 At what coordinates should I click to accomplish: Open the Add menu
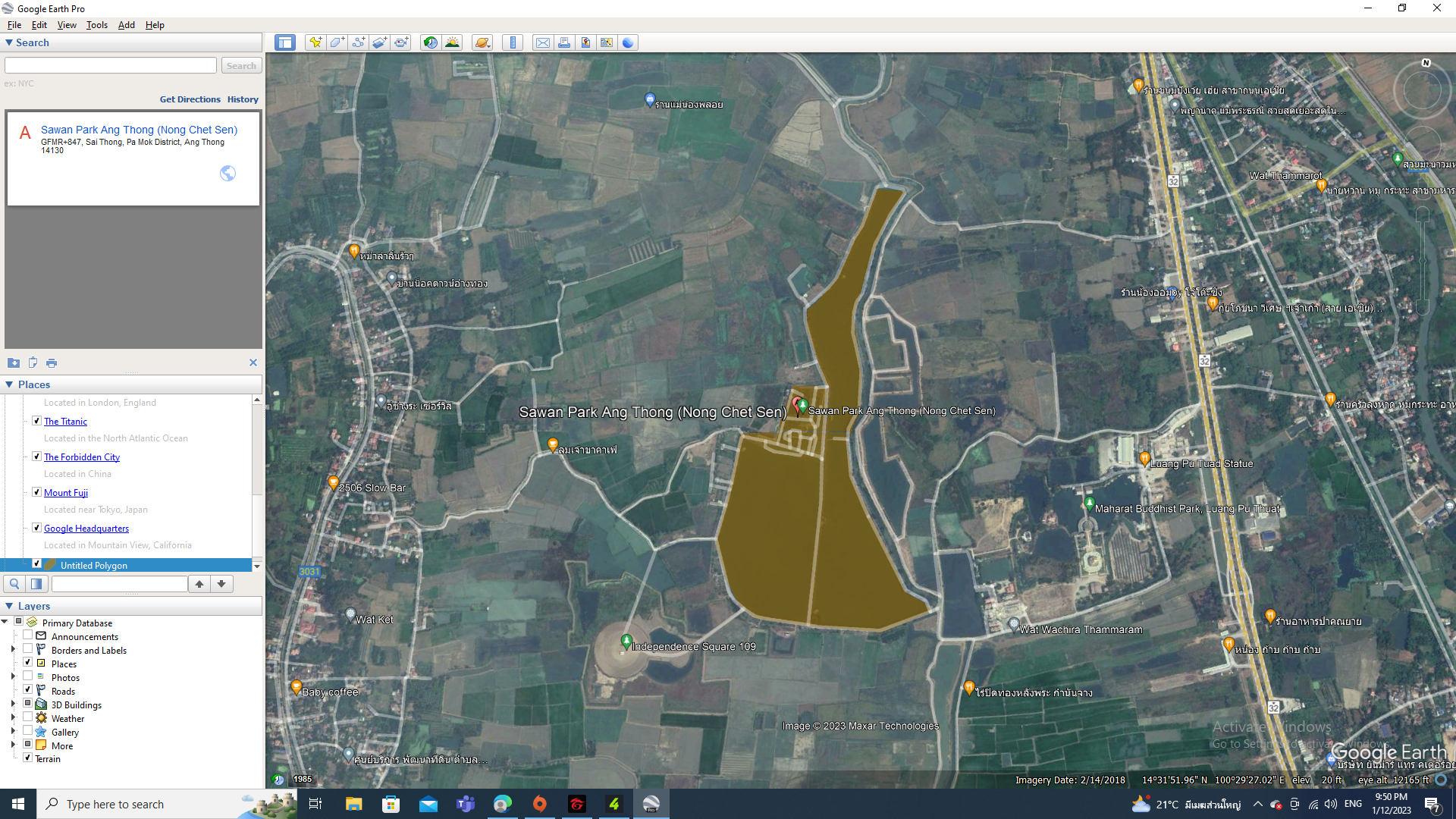[x=126, y=25]
